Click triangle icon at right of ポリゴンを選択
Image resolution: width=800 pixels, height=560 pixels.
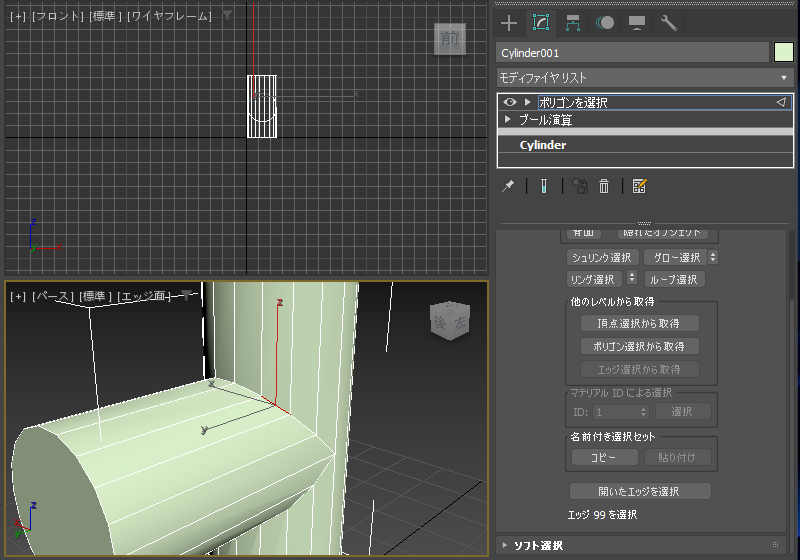click(781, 102)
